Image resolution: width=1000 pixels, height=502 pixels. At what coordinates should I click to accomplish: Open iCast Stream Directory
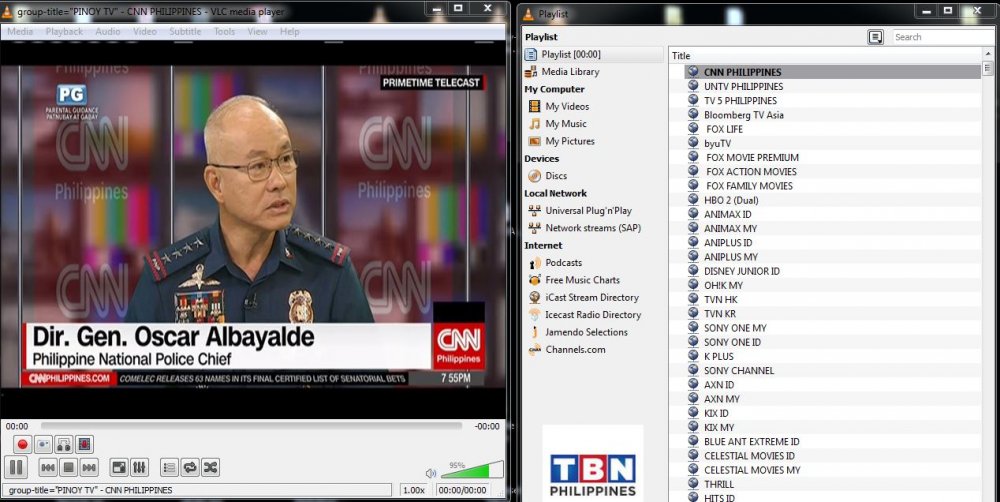pyautogui.click(x=591, y=297)
